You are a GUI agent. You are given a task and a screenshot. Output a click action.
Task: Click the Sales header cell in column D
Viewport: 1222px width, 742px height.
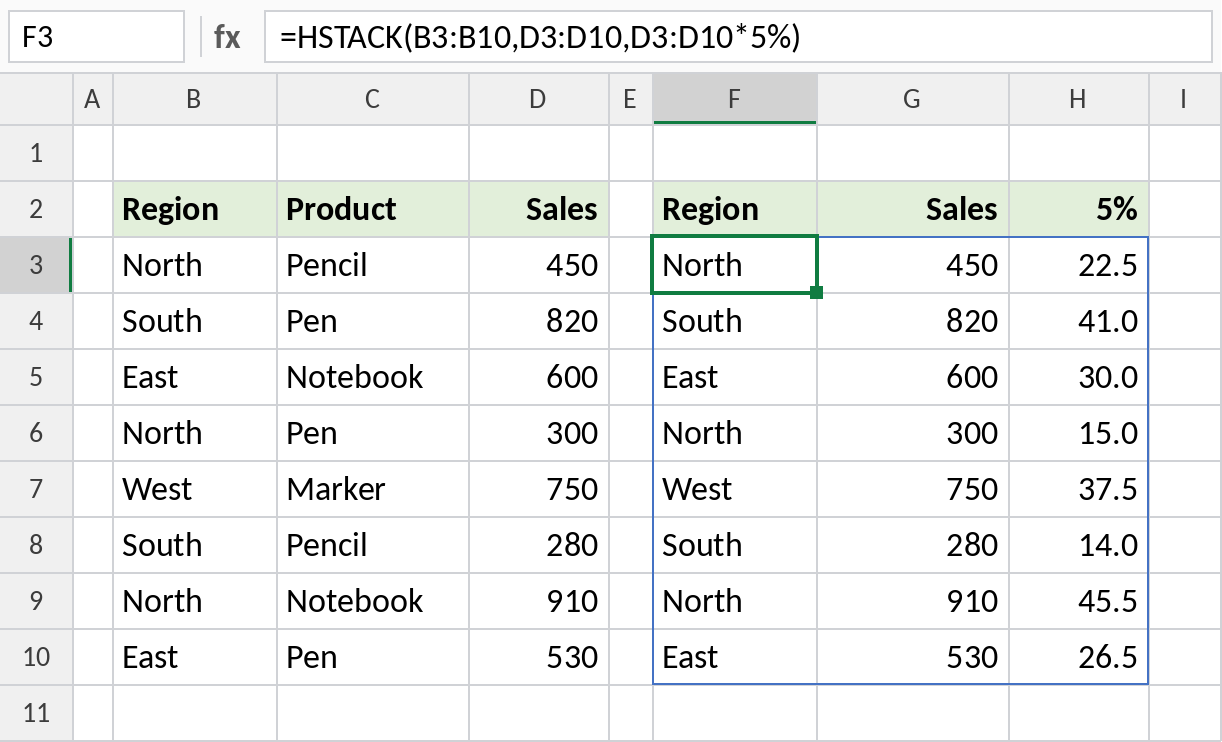pyautogui.click(x=539, y=209)
